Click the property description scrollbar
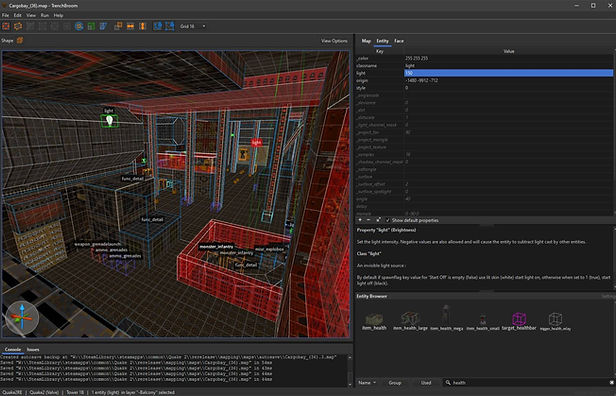 pyautogui.click(x=614, y=257)
